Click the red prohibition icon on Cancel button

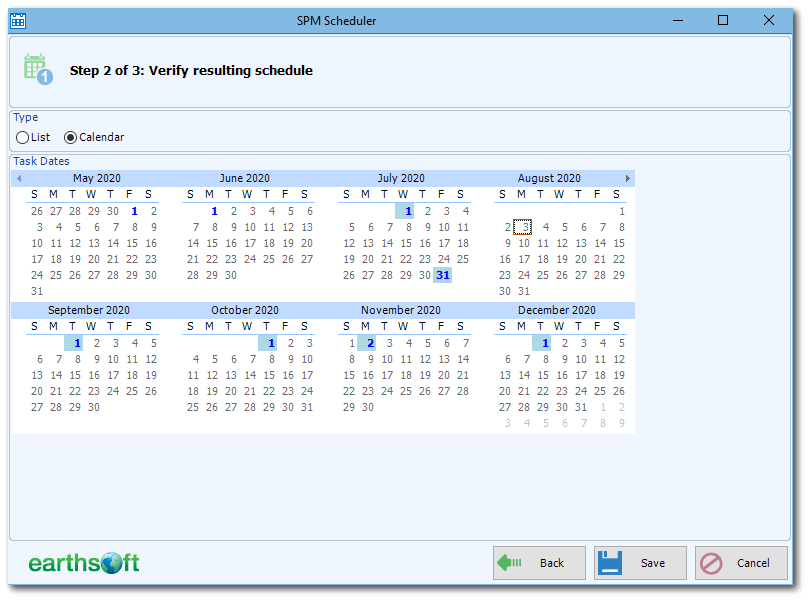[713, 562]
